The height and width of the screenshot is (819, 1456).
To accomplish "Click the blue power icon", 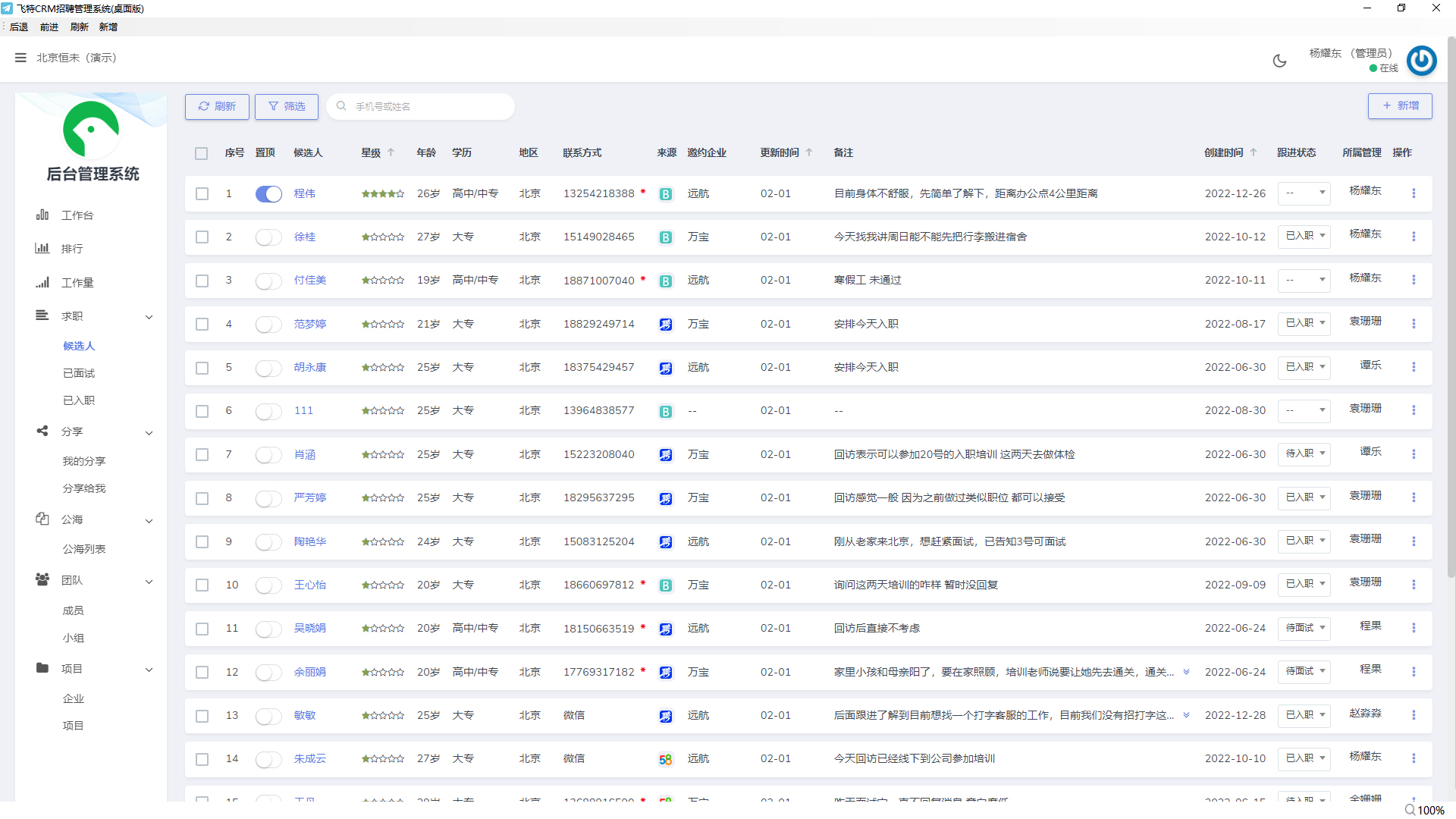I will 1421,61.
